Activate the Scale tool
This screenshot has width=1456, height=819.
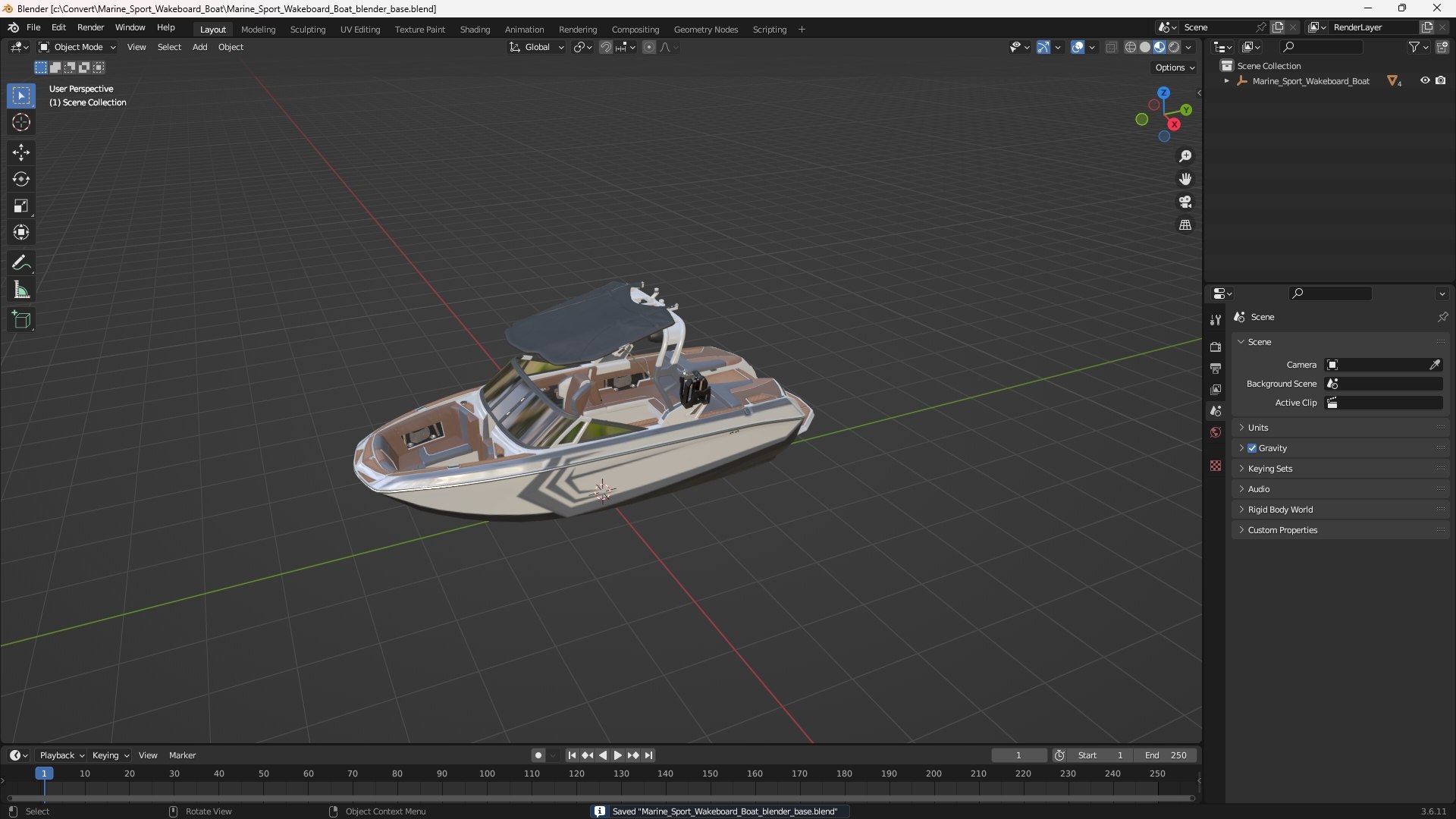click(x=21, y=206)
